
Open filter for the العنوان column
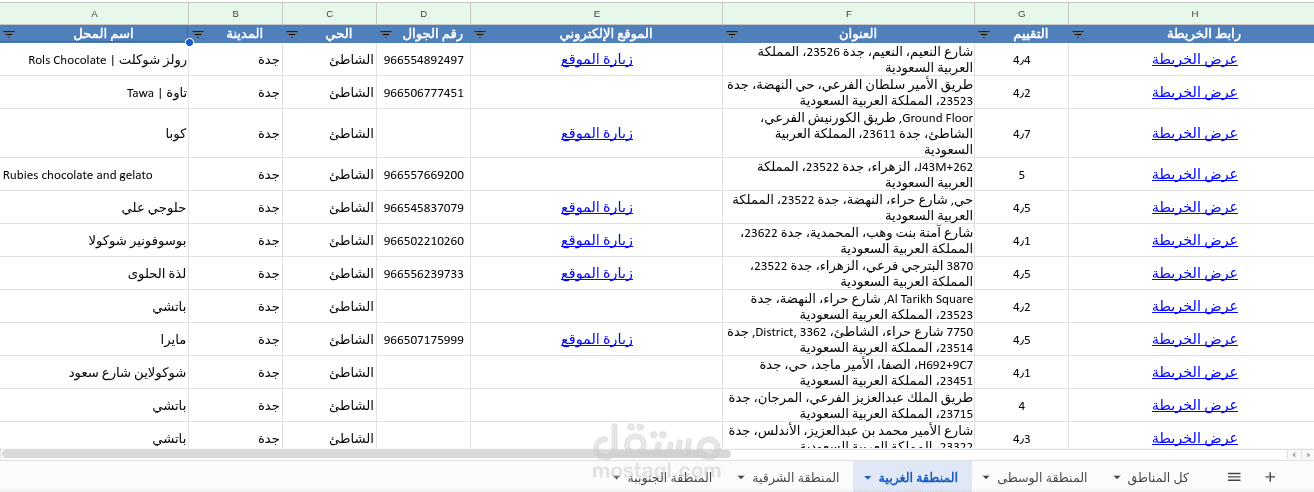[732, 33]
